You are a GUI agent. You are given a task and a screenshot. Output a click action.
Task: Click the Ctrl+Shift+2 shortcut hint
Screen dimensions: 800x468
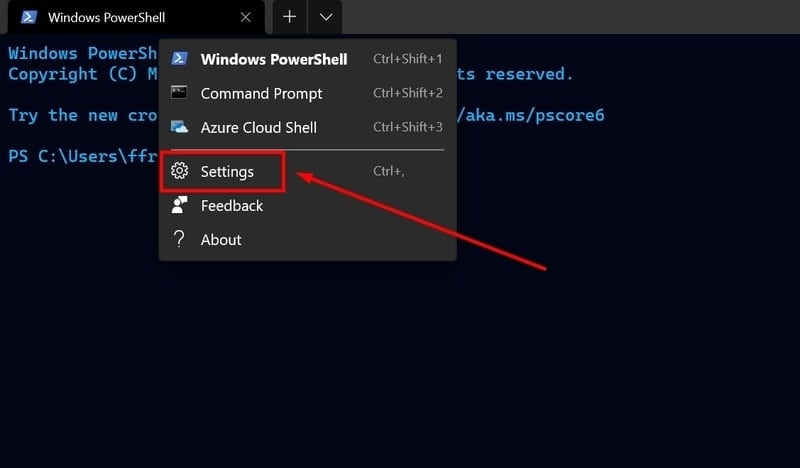pos(407,93)
